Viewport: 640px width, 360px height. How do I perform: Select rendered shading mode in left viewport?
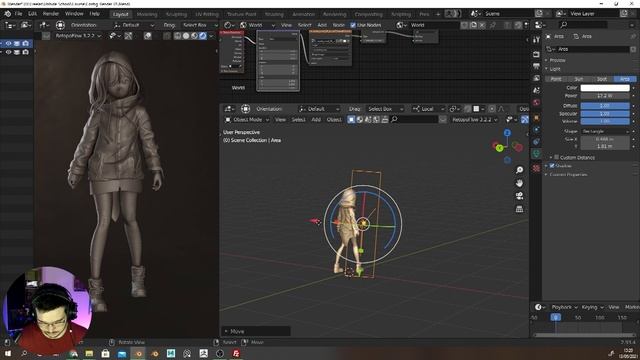203,36
